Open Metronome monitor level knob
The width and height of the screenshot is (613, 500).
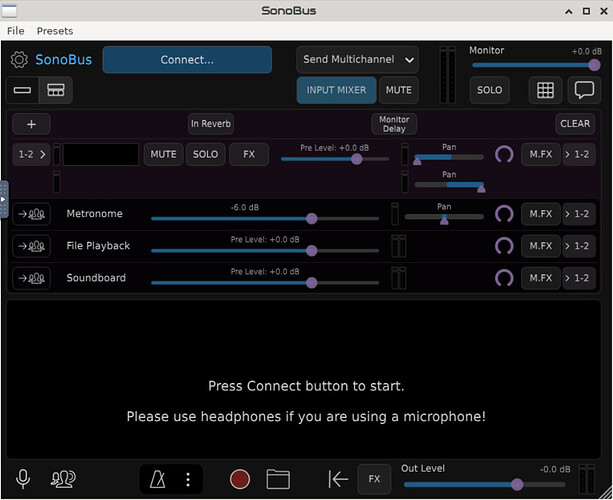504,214
